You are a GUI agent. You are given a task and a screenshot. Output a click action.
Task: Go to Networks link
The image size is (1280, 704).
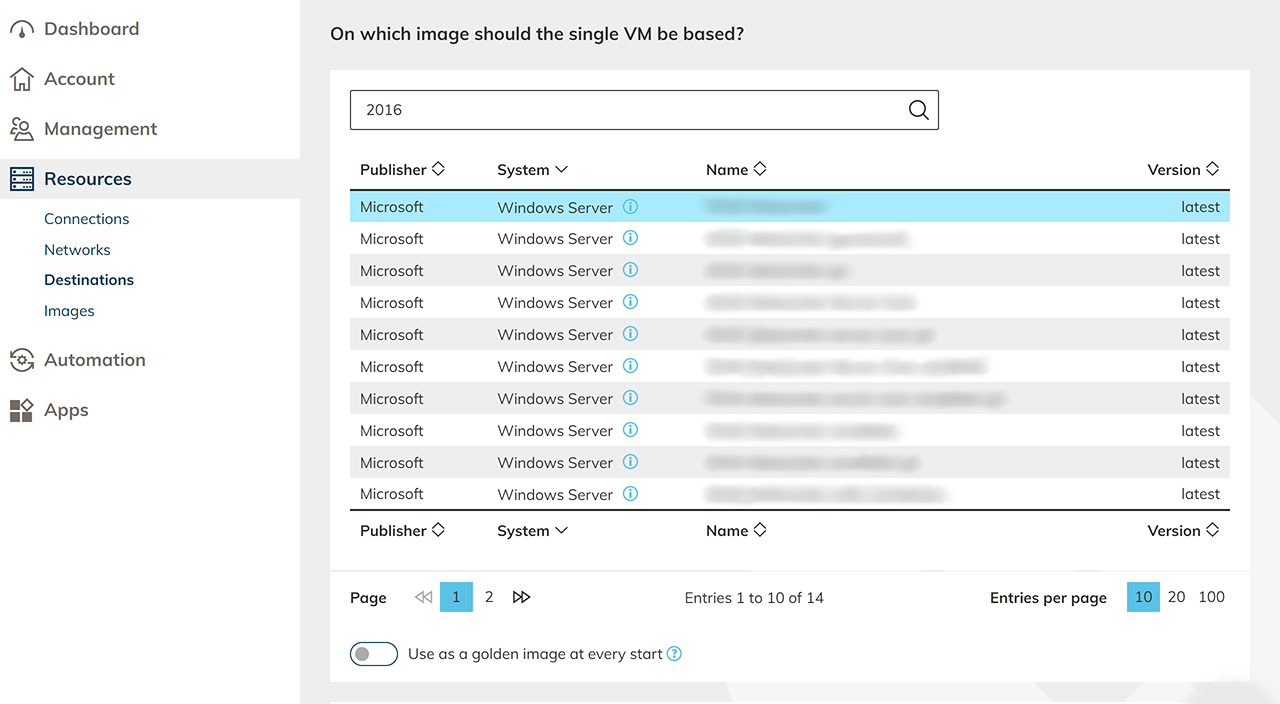coord(77,250)
